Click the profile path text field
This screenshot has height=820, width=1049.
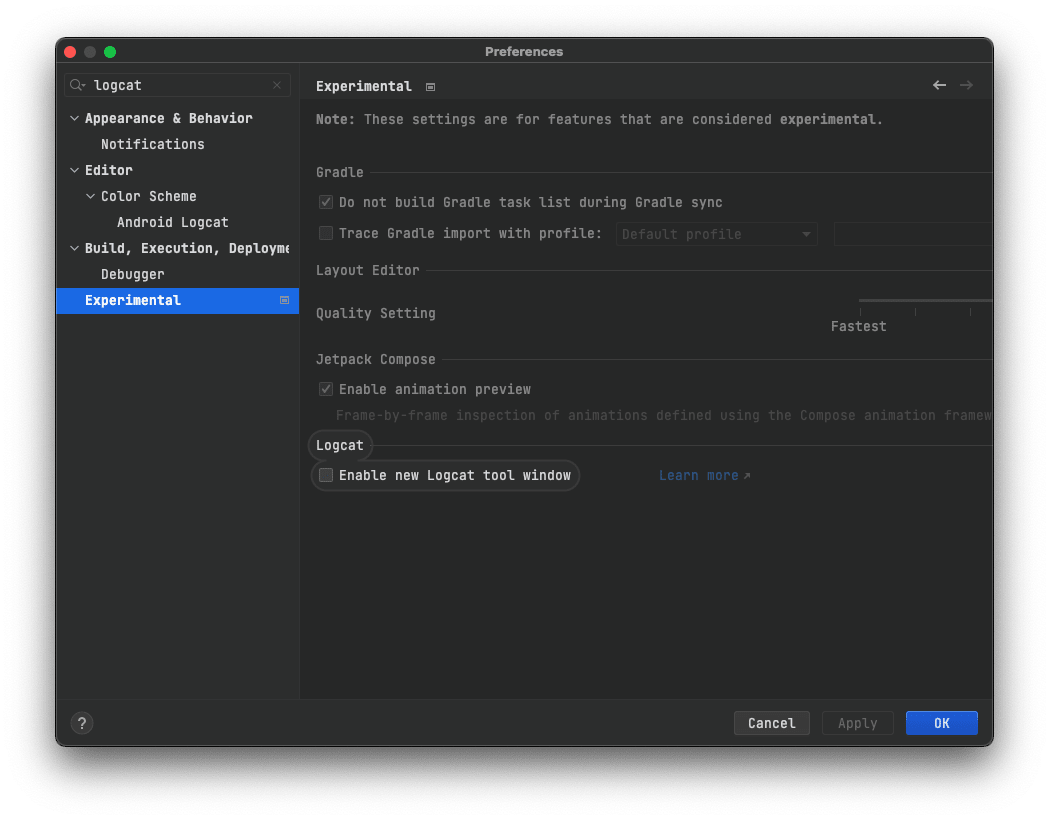(x=913, y=234)
